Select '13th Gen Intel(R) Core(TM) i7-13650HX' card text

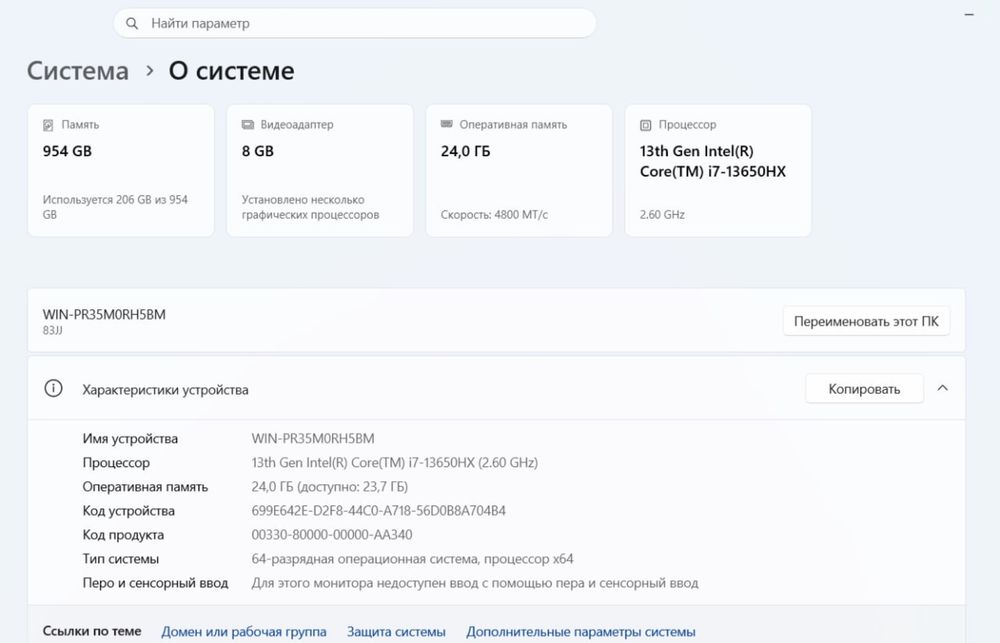coord(713,161)
